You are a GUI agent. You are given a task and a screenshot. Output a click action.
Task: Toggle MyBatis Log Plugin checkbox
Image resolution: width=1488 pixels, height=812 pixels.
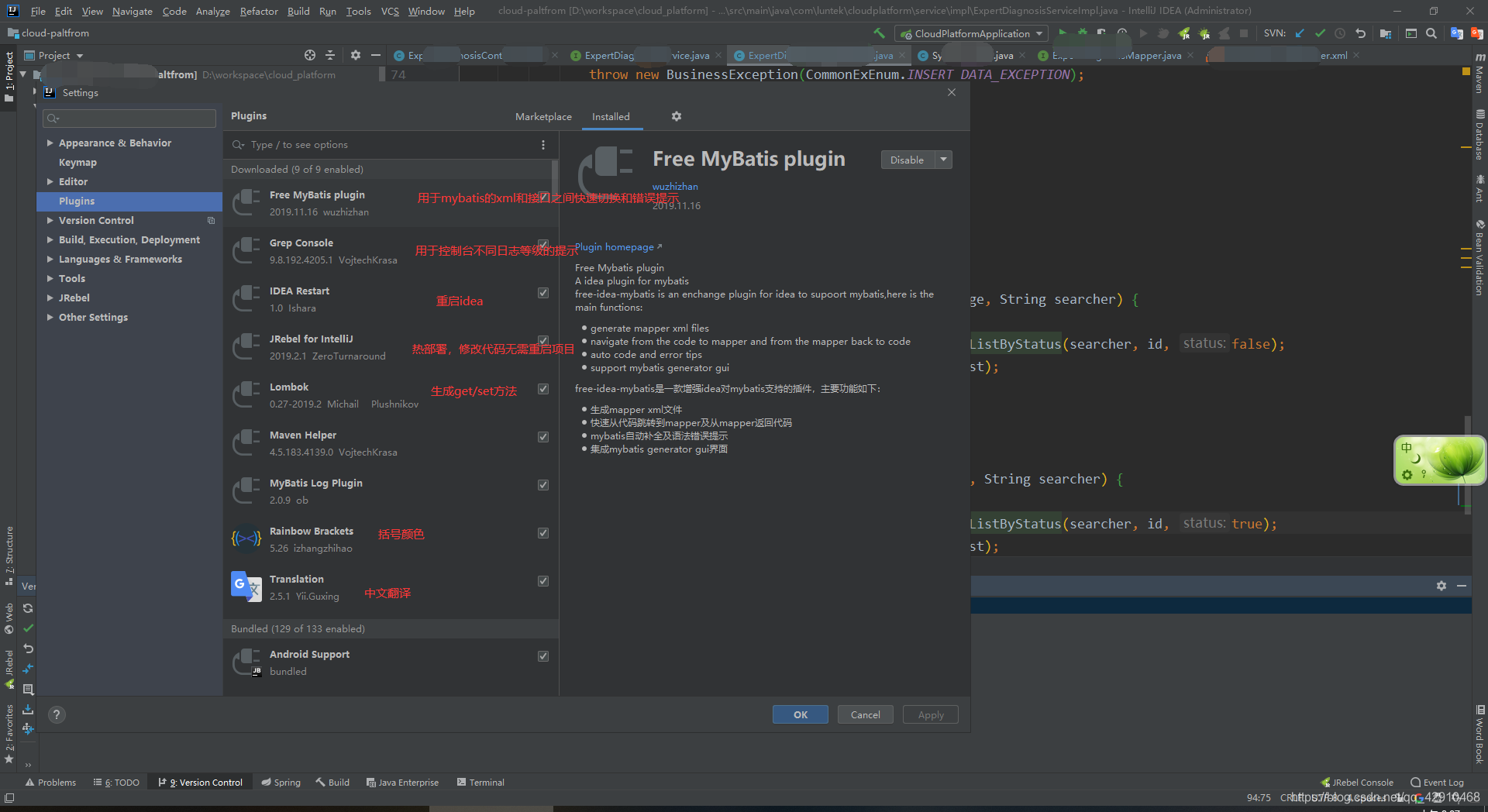(x=543, y=485)
